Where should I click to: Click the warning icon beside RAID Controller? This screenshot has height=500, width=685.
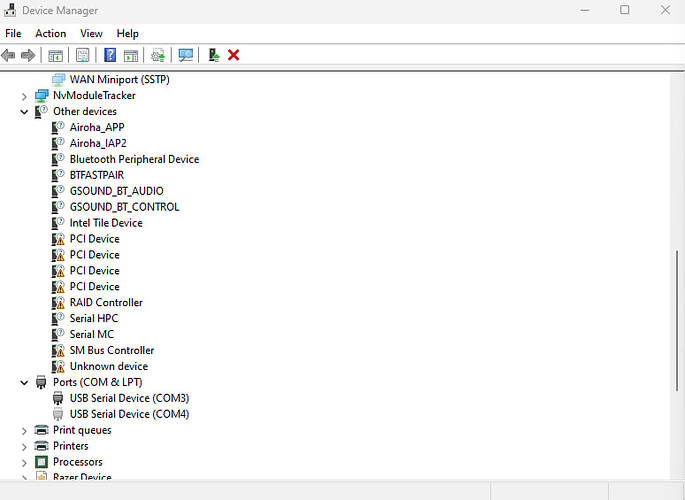pyautogui.click(x=58, y=303)
